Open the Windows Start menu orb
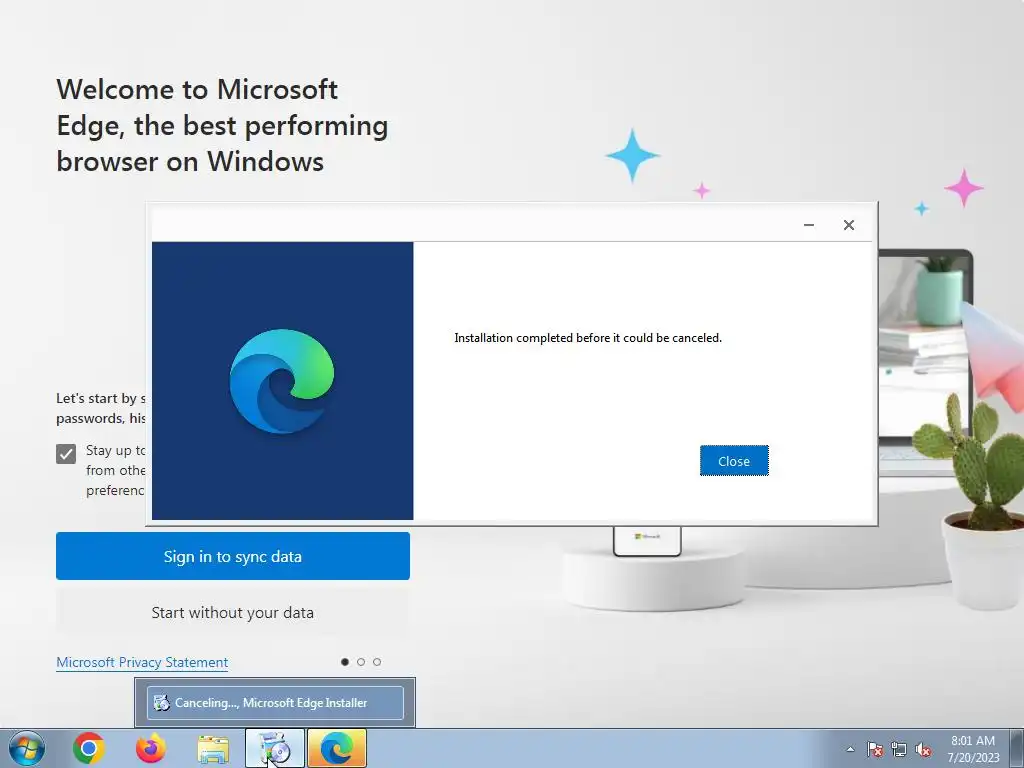Viewport: 1024px width, 768px height. tap(27, 748)
